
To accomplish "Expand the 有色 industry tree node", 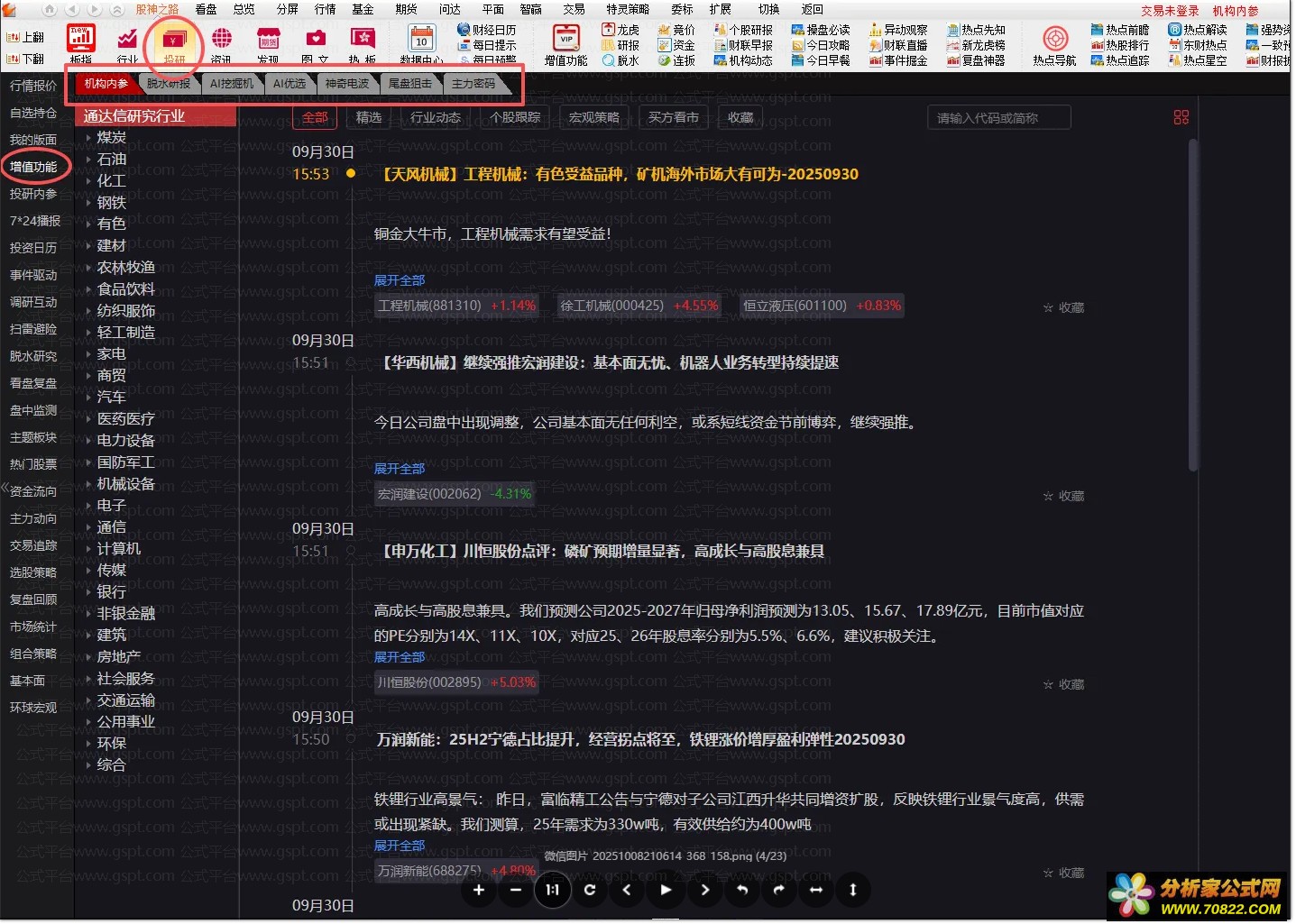I will [88, 224].
